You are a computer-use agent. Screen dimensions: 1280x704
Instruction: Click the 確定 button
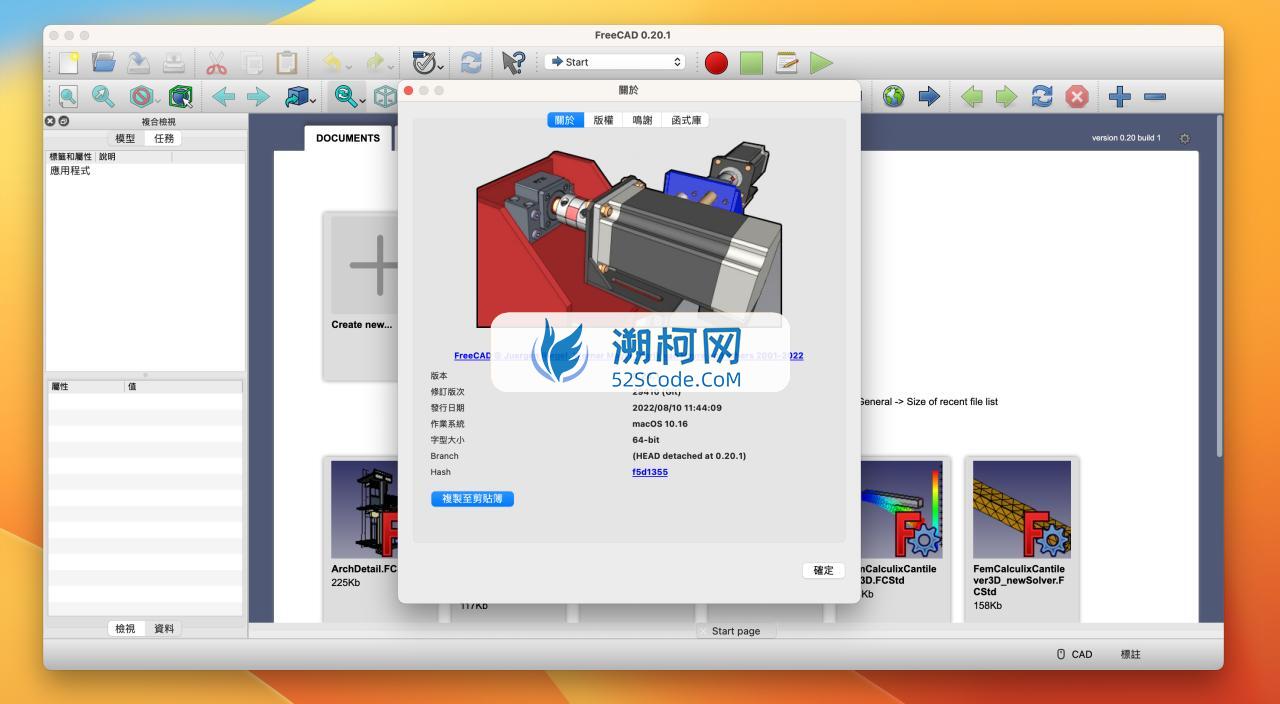[823, 570]
